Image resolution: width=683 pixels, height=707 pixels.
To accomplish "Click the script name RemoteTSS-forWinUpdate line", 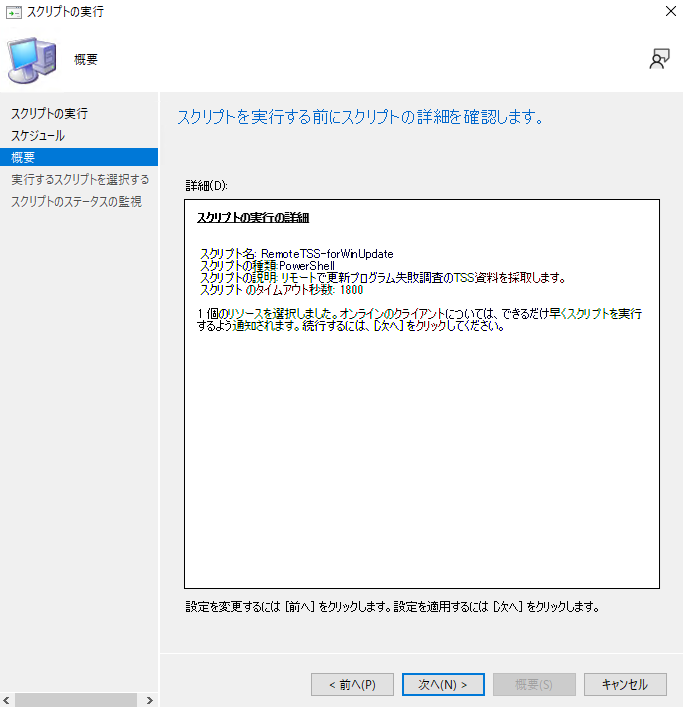I will pyautogui.click(x=297, y=254).
